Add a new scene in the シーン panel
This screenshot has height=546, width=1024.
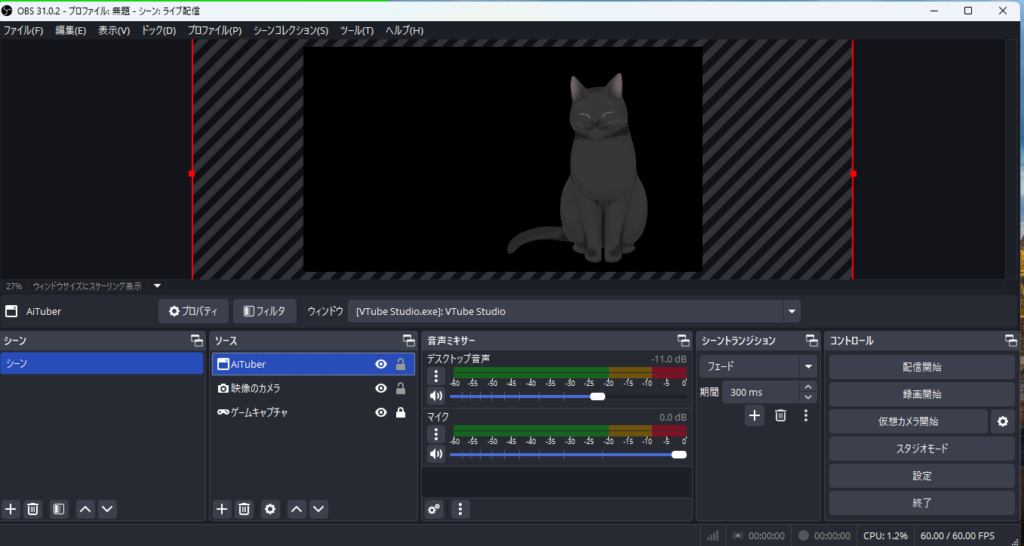coord(11,509)
